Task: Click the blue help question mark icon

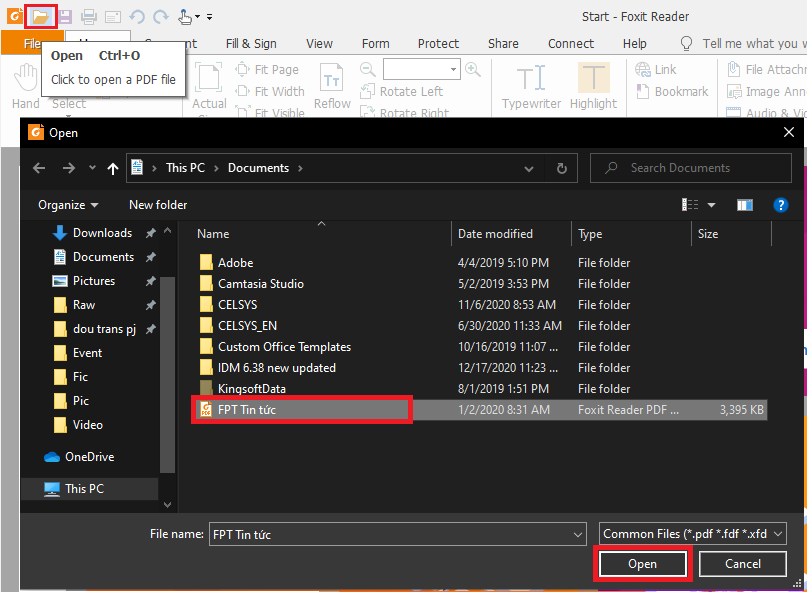Action: [781, 205]
